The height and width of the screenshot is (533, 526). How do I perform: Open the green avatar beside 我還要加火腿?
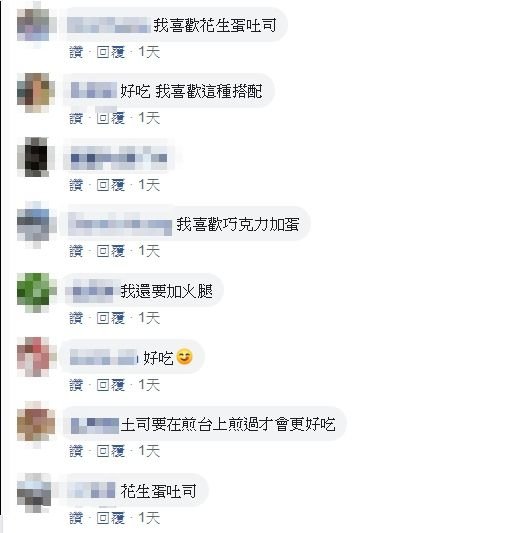click(36, 292)
